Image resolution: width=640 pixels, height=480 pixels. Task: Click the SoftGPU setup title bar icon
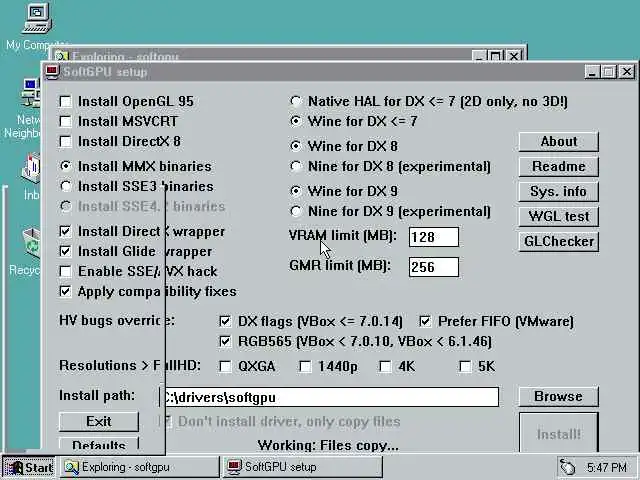point(53,72)
